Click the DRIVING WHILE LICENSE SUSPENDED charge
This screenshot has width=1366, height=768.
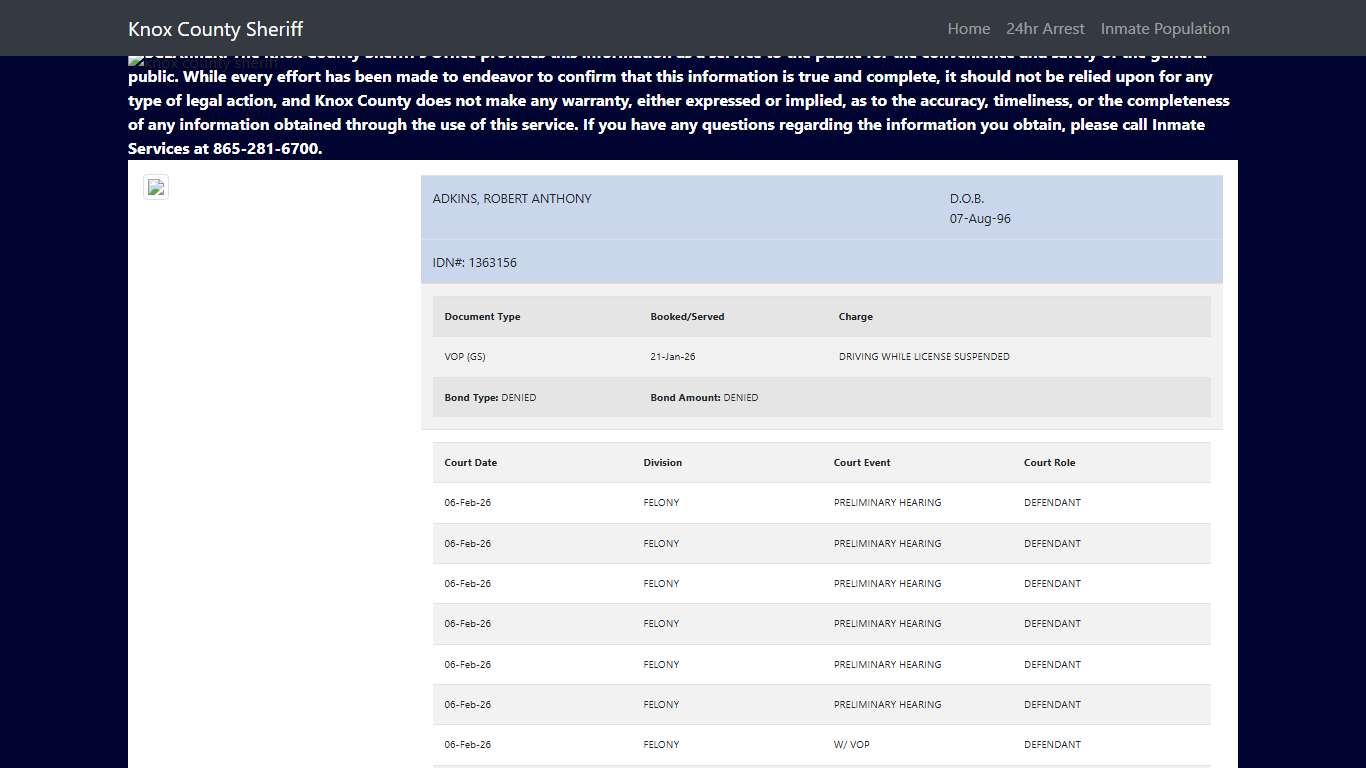point(924,356)
